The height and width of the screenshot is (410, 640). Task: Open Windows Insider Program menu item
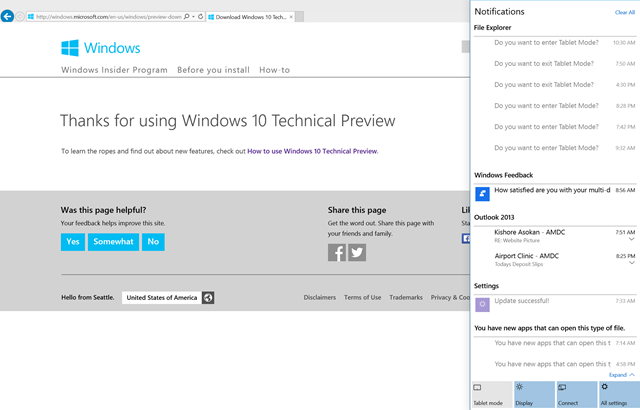tap(114, 70)
